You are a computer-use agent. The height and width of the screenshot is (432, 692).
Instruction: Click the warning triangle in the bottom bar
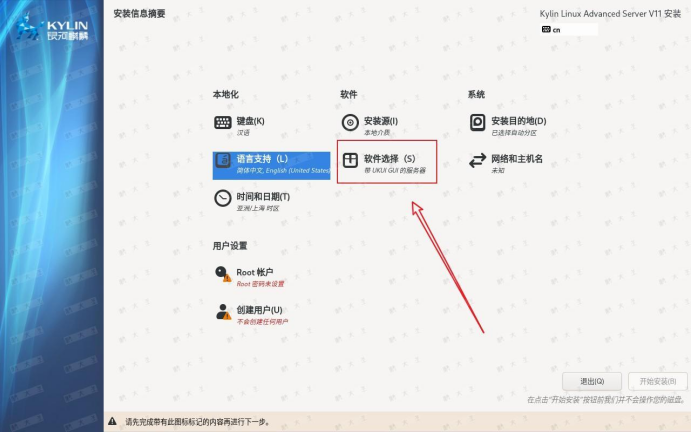pyautogui.click(x=113, y=421)
